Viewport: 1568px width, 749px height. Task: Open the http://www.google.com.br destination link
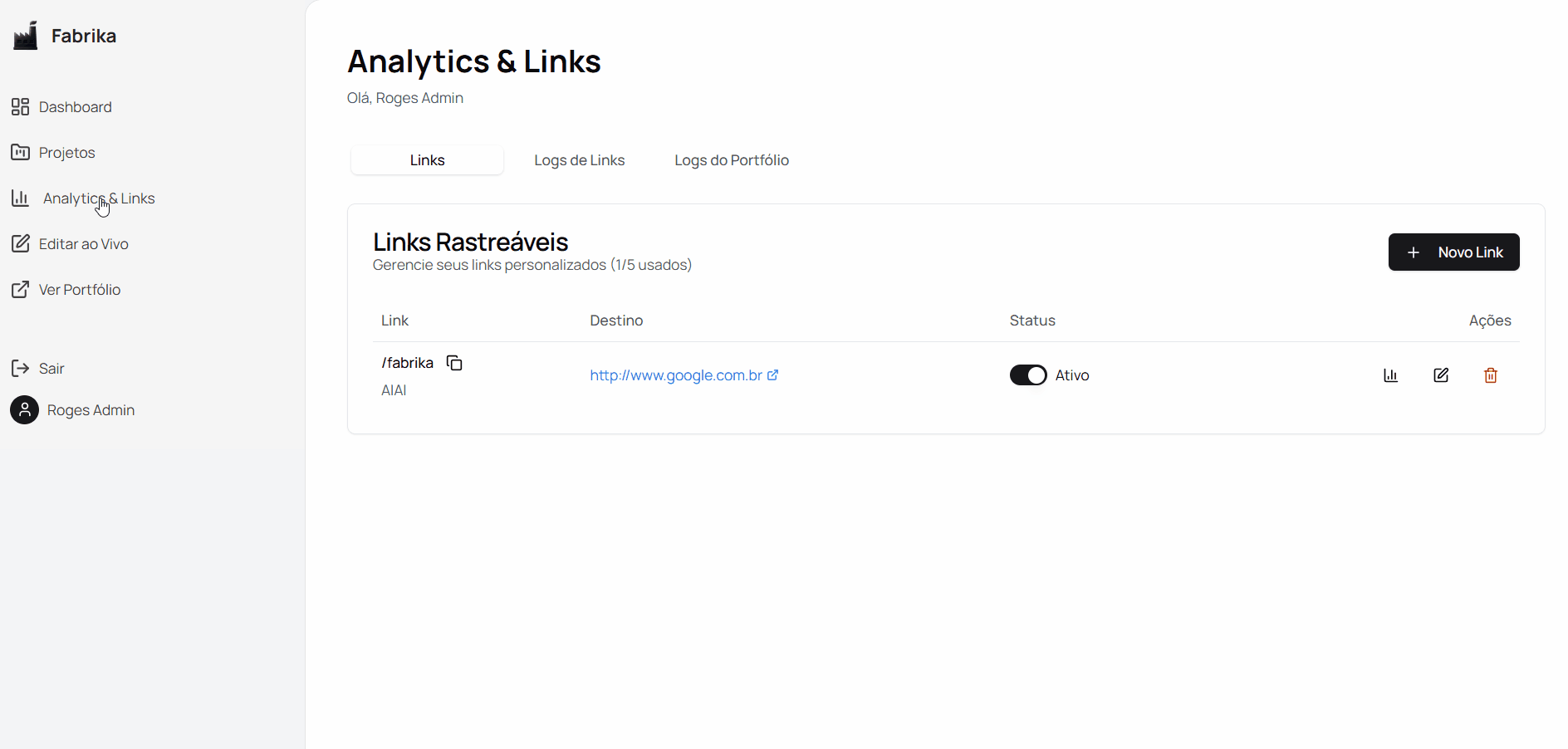click(676, 374)
